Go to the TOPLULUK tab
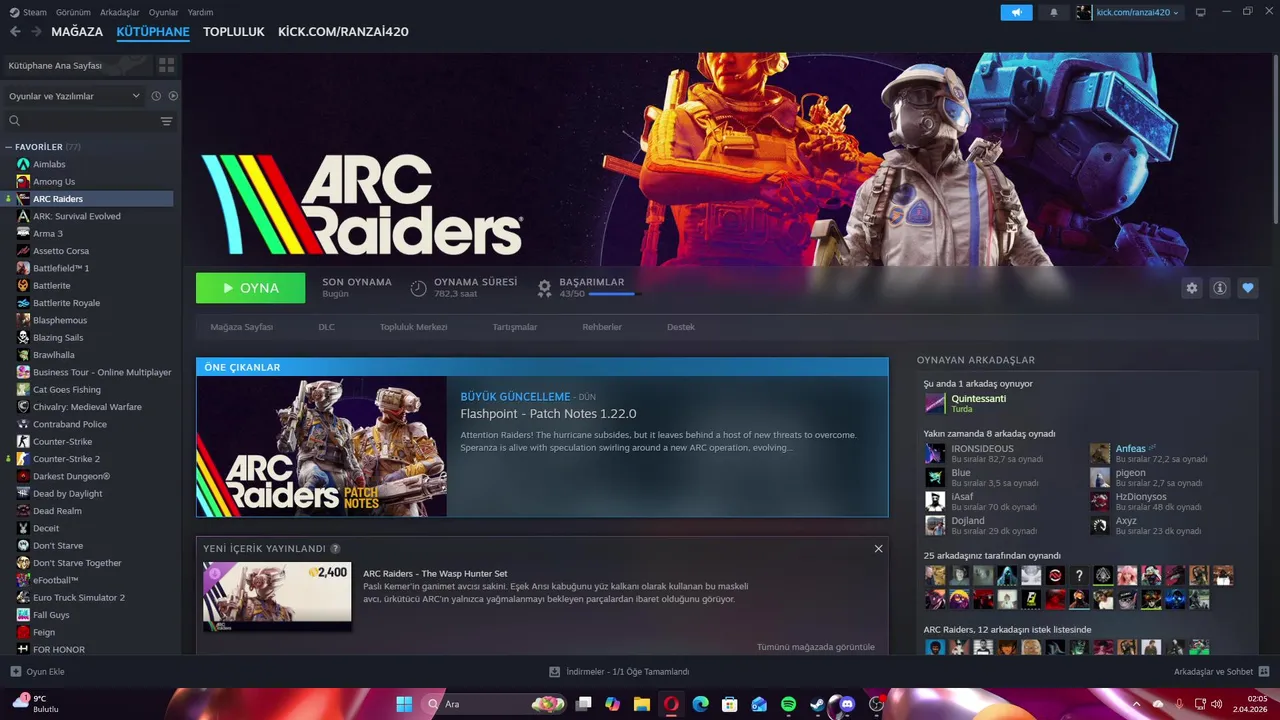Viewport: 1280px width, 720px height. coord(233,32)
